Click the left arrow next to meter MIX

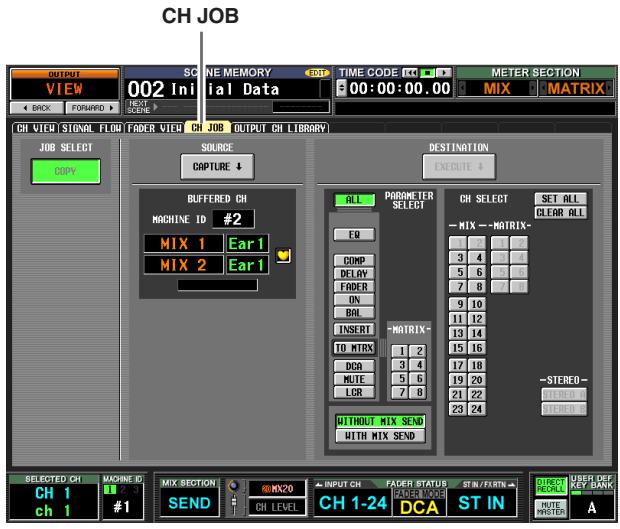(463, 88)
